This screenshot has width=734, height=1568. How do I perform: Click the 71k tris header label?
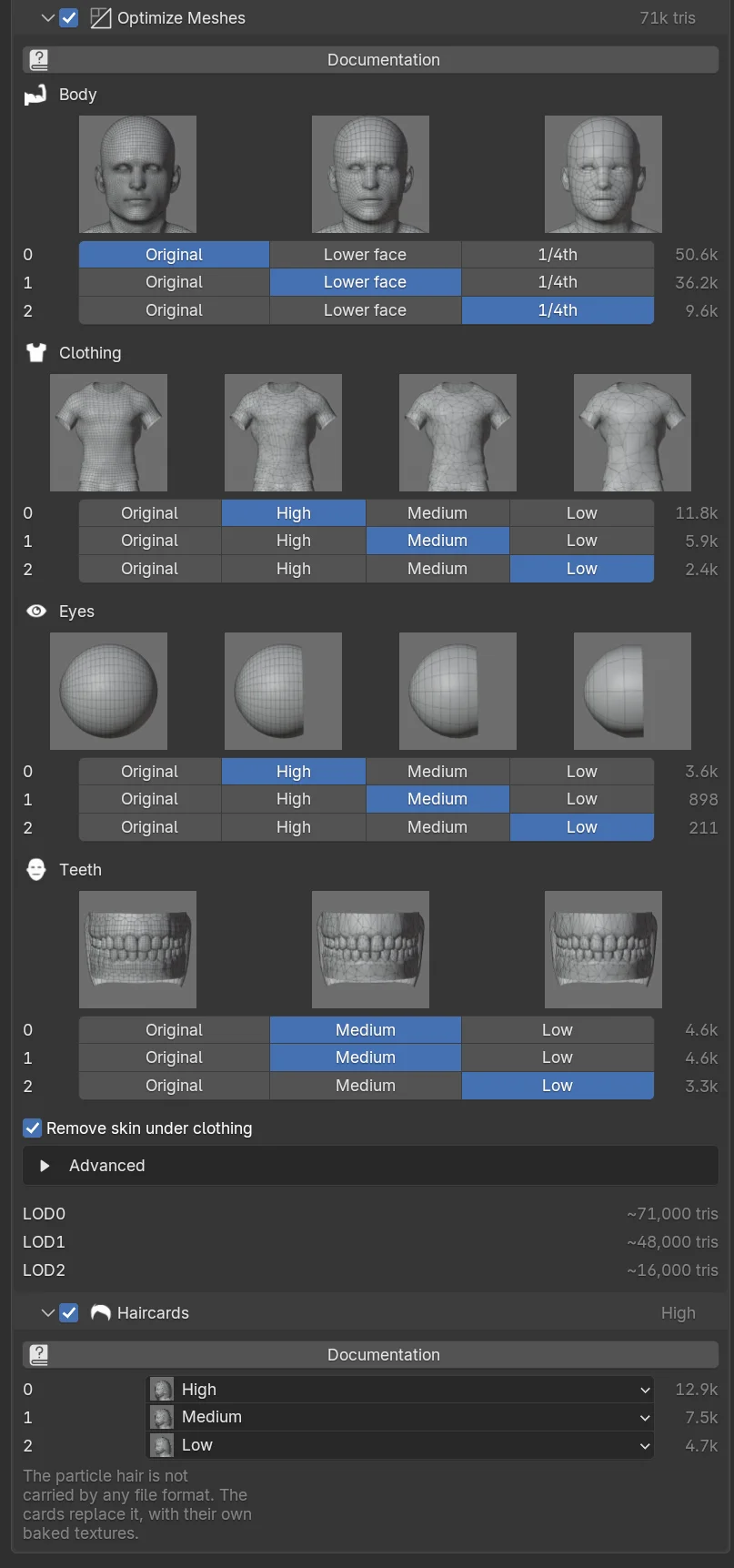[x=668, y=18]
